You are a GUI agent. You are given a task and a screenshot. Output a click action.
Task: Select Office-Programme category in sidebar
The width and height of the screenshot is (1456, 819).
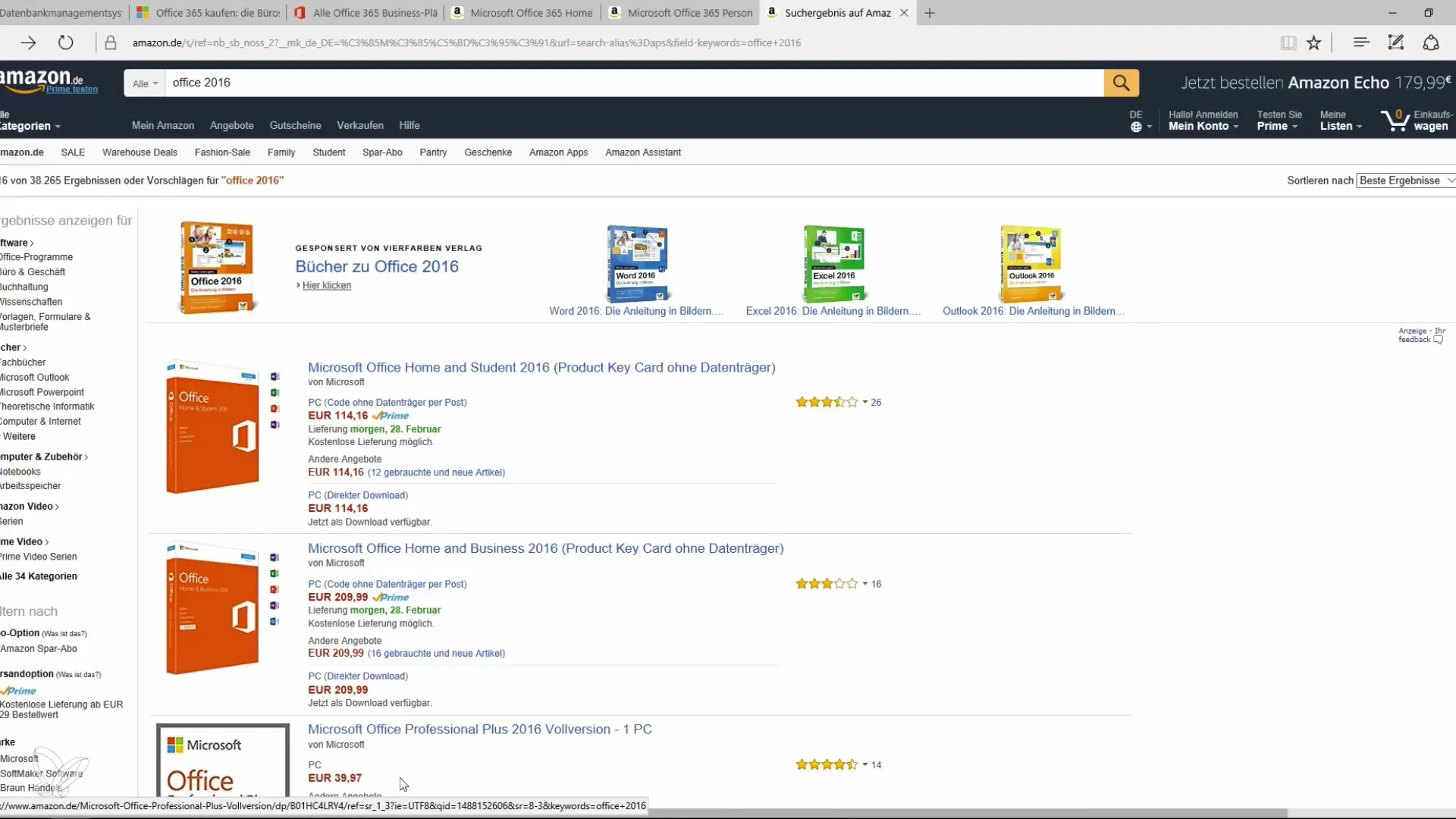pos(36,257)
